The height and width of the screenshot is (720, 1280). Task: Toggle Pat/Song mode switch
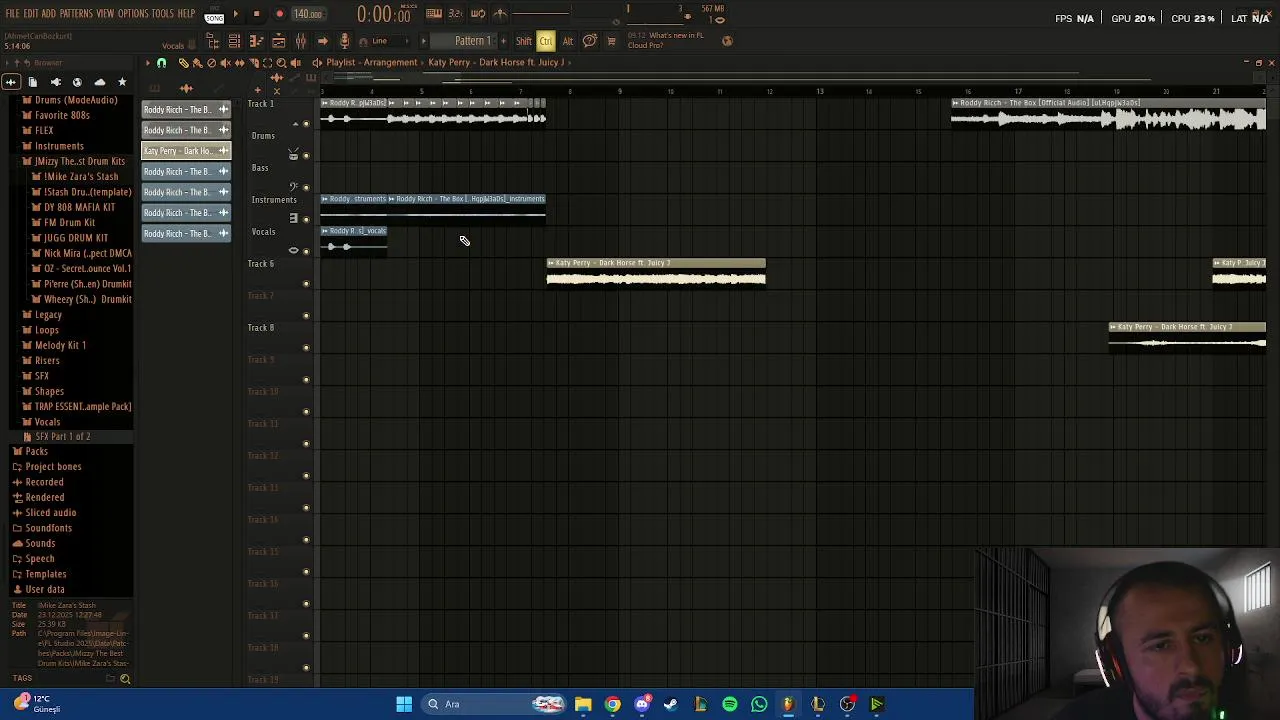(x=214, y=15)
